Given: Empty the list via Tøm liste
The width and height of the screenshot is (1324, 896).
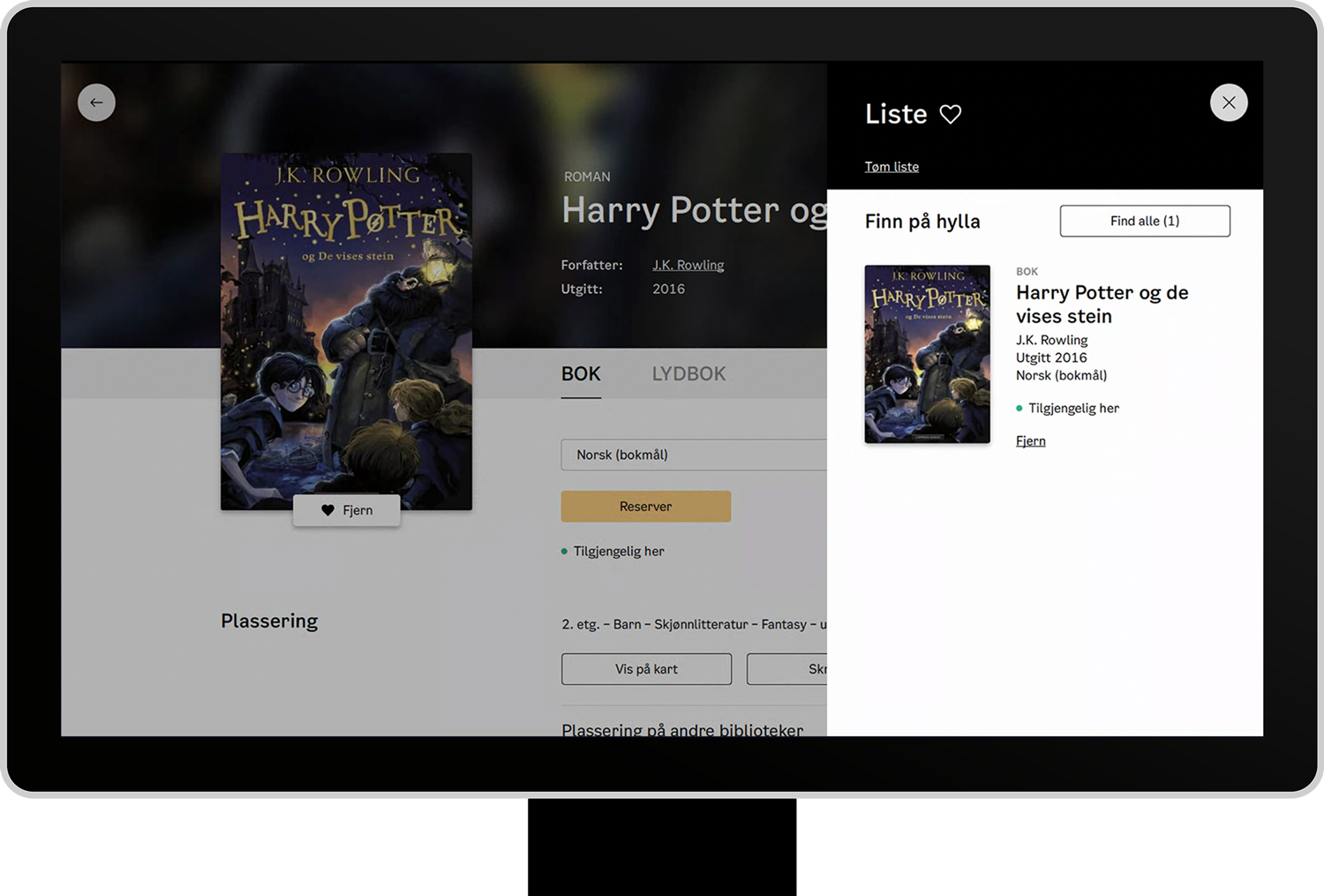Looking at the screenshot, I should tap(891, 167).
